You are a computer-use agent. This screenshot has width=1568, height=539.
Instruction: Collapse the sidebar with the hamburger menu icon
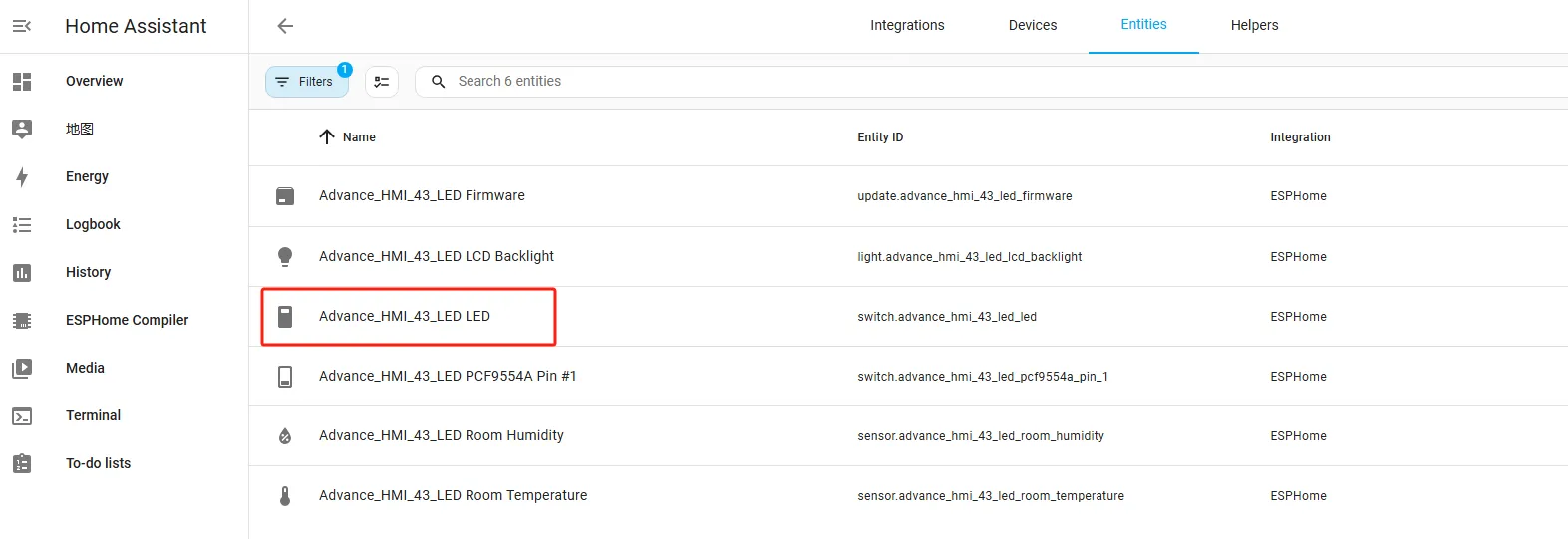22,26
